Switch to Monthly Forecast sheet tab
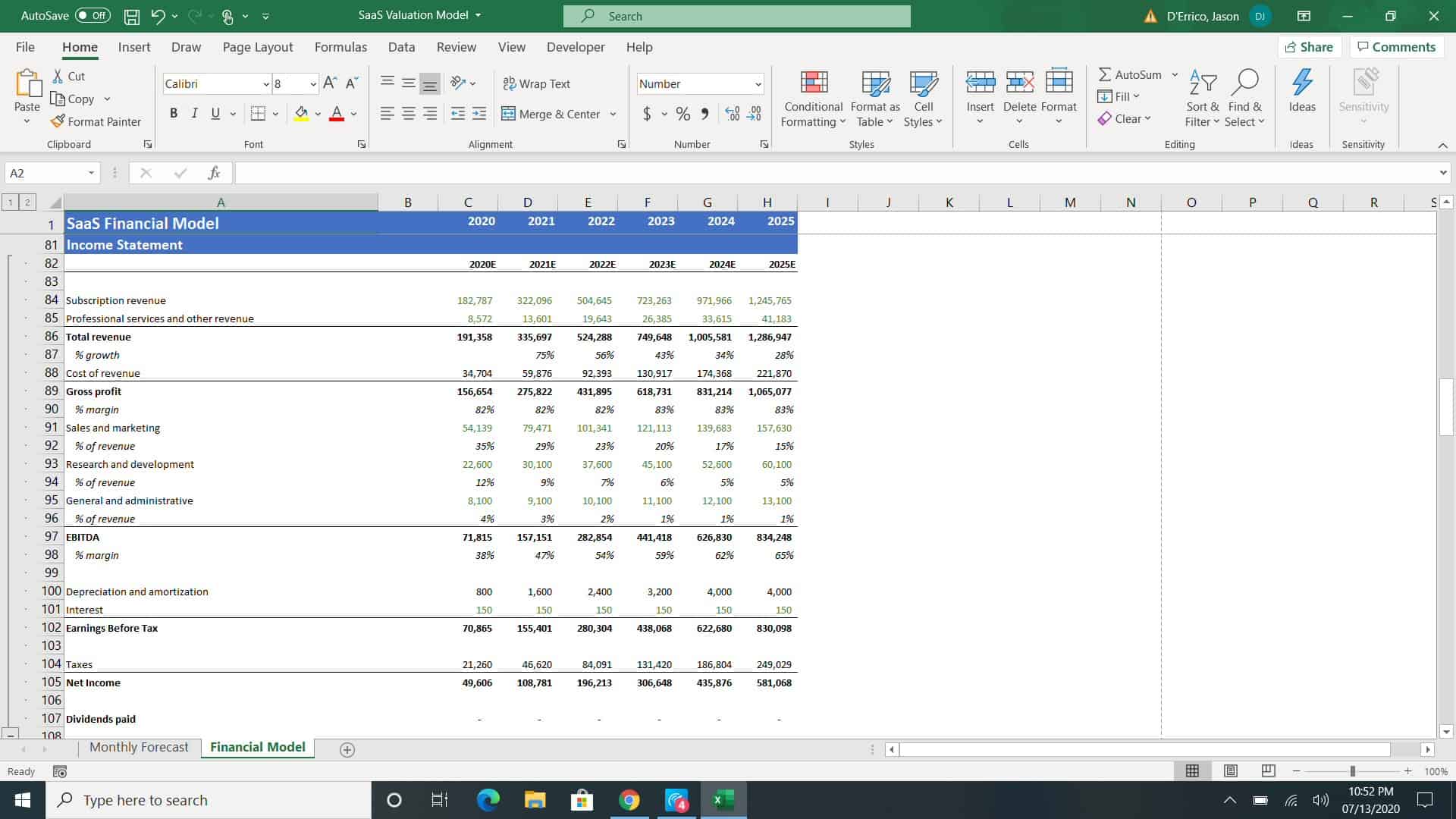This screenshot has height=819, width=1456. 139,747
